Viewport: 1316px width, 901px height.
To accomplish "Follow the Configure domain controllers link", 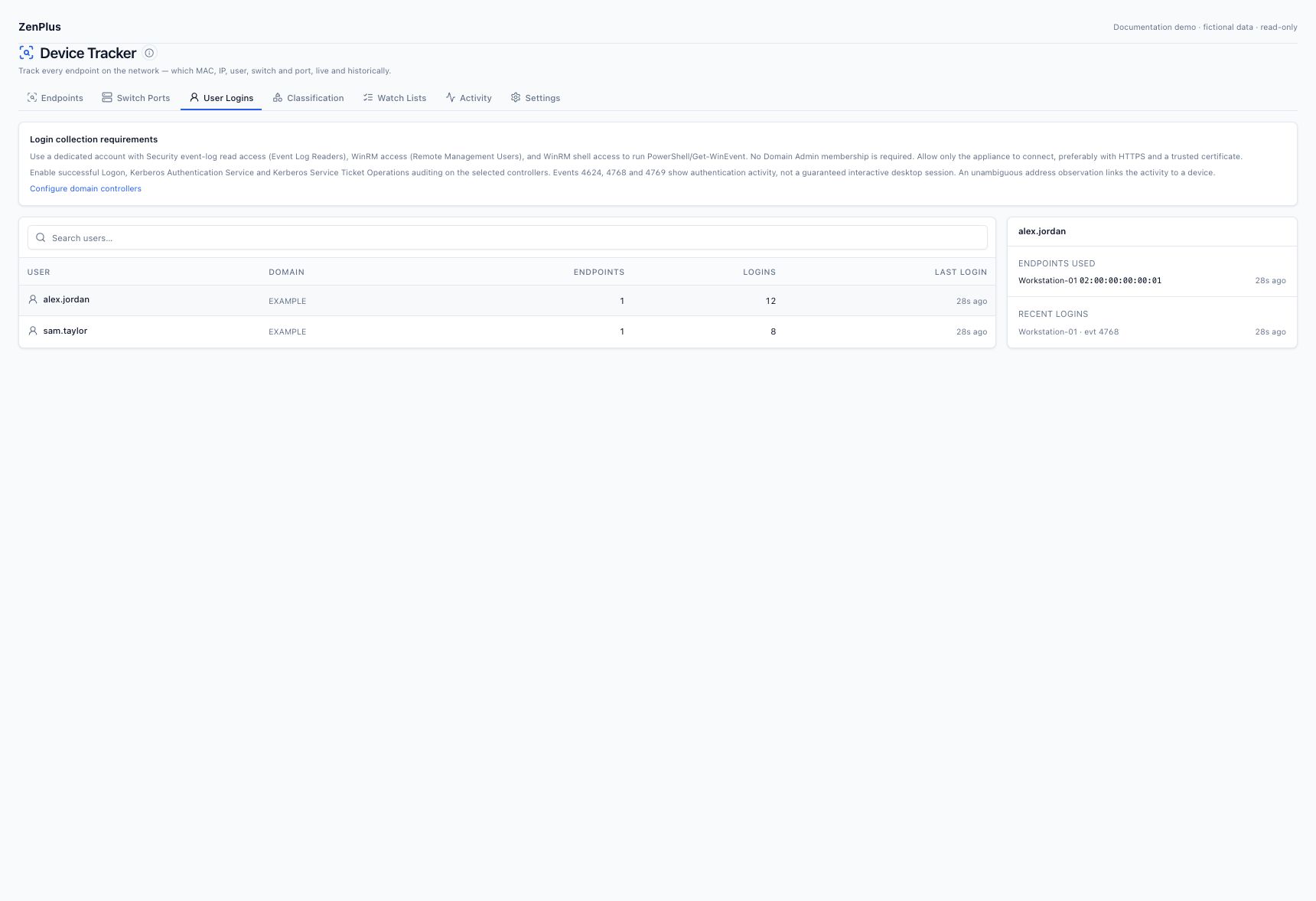I will (86, 188).
